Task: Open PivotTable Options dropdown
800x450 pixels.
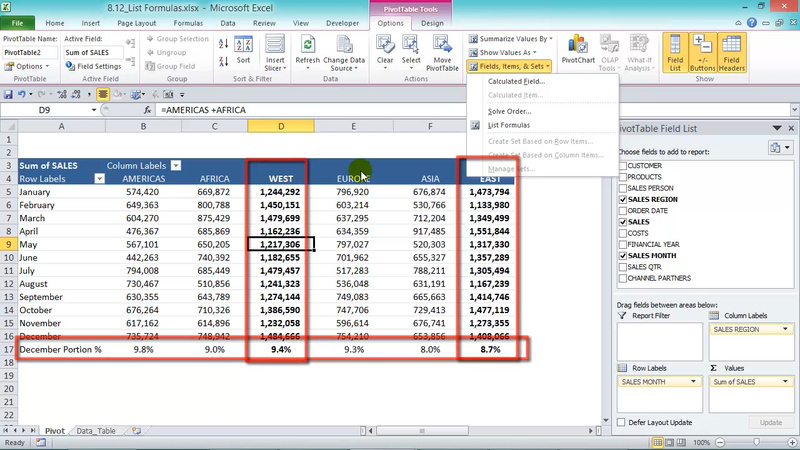Action: pyautogui.click(x=28, y=66)
